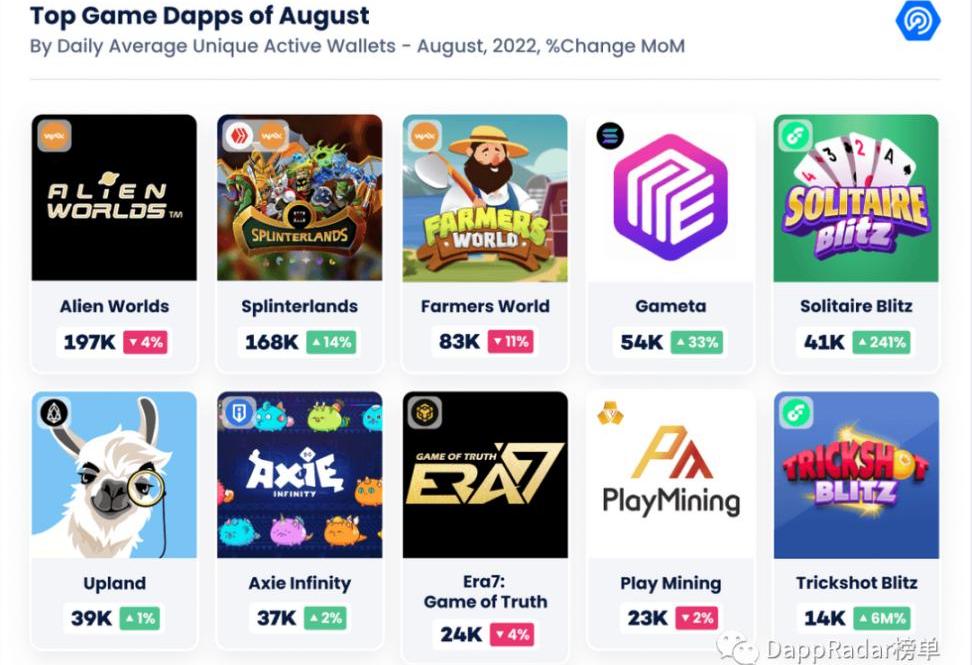Viewport: 972px width, 665px height.
Task: Click the Upland title link
Action: 114,583
